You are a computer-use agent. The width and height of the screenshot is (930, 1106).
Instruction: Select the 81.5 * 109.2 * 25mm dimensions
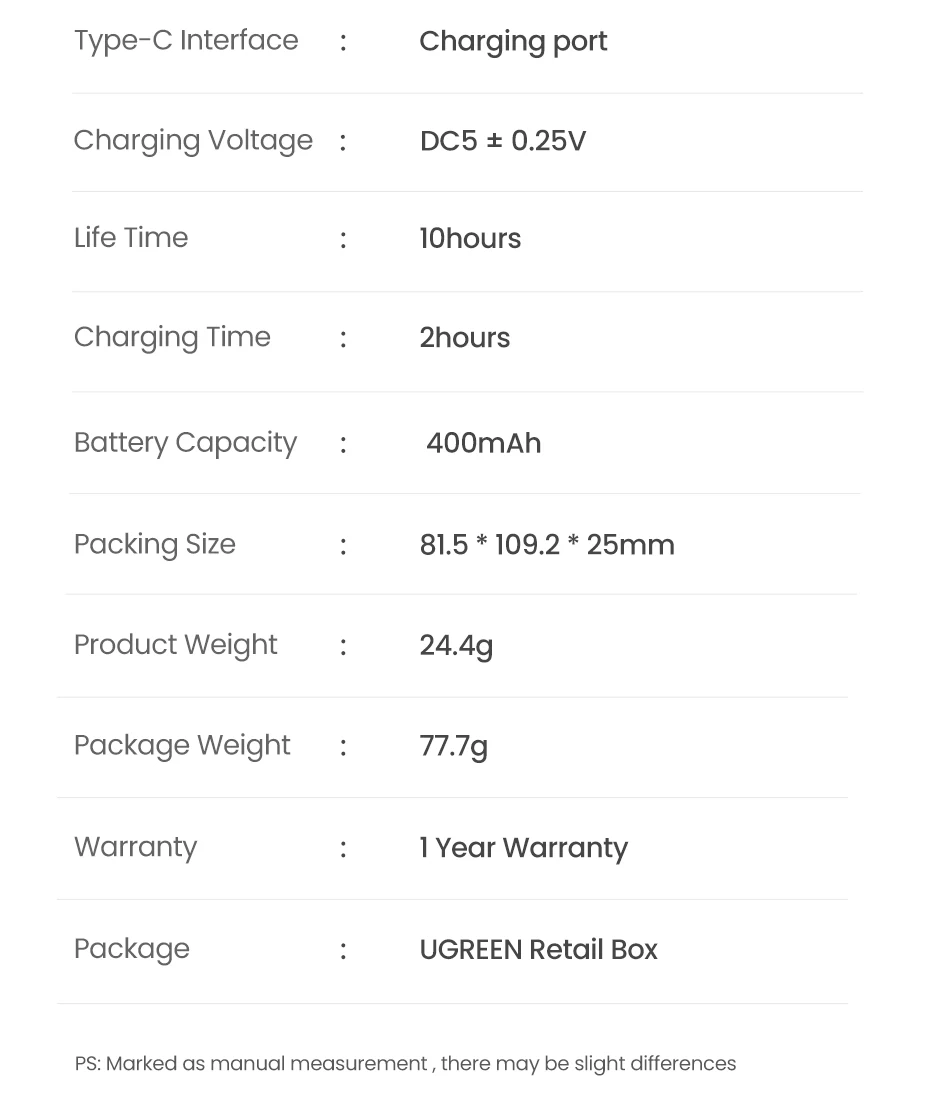tap(547, 545)
